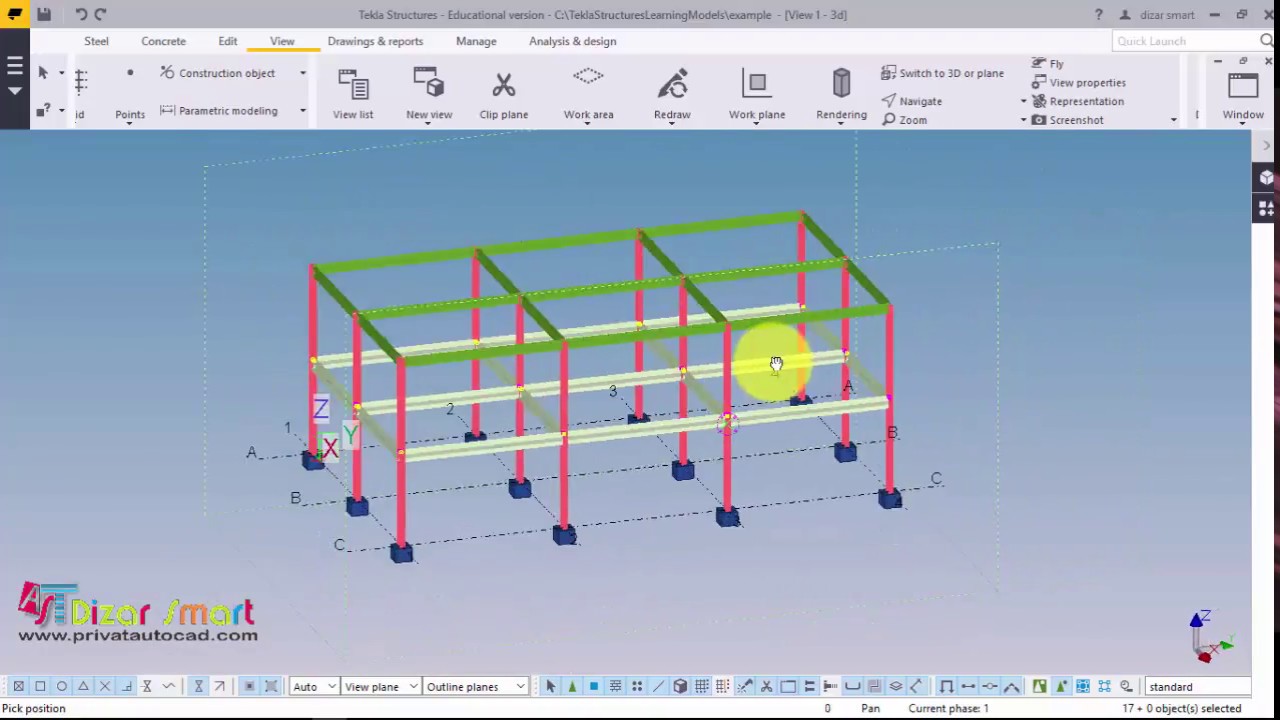
Task: Expand Construction object dropdown arrow
Action: [303, 73]
